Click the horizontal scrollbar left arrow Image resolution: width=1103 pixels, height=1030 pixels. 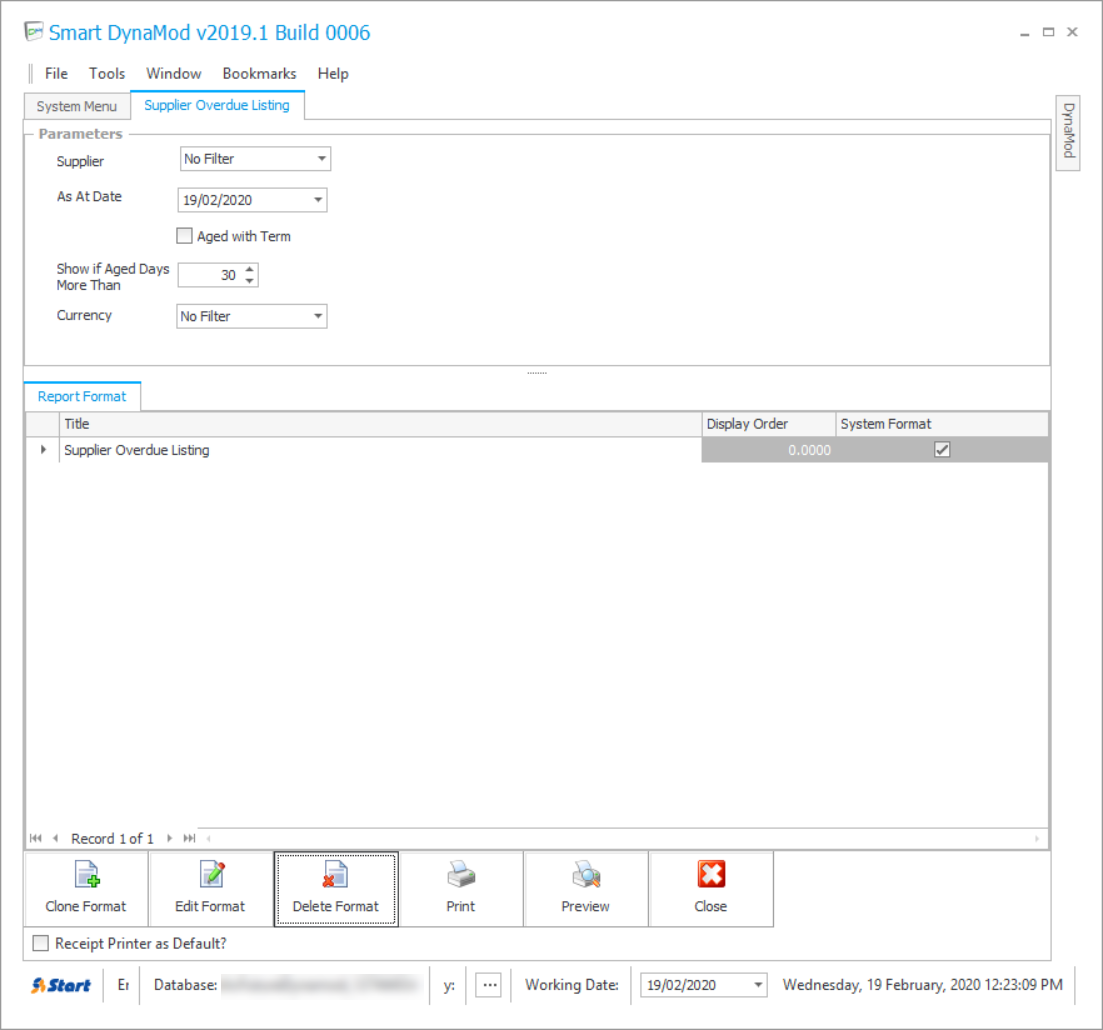tap(208, 838)
